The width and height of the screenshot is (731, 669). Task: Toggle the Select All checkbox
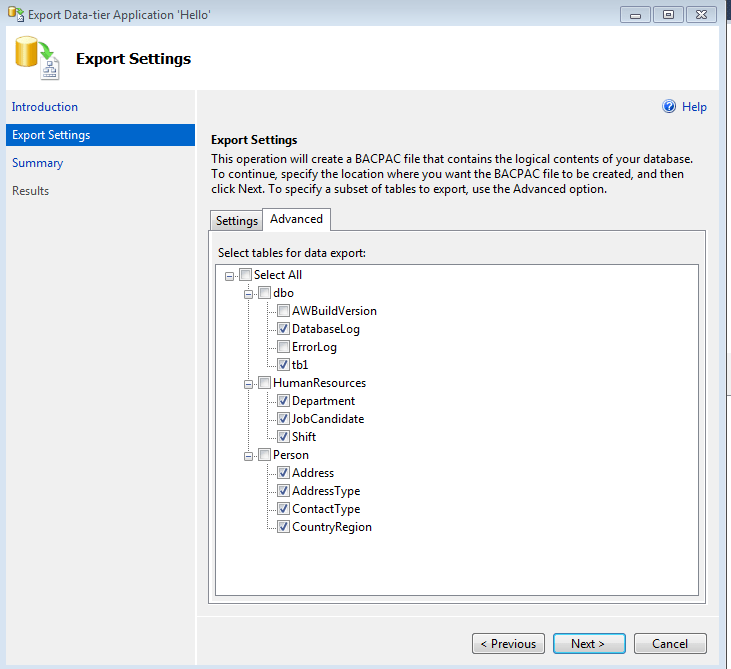(246, 275)
